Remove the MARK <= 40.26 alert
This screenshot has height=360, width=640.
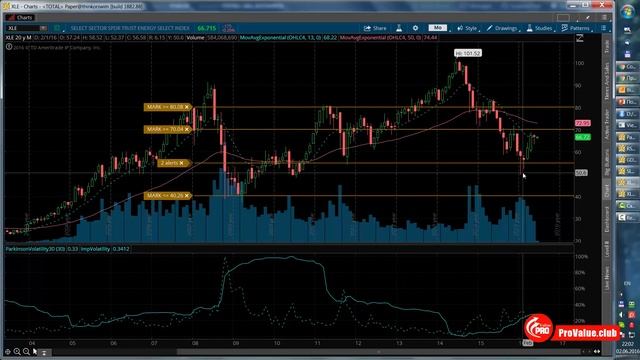(x=187, y=196)
